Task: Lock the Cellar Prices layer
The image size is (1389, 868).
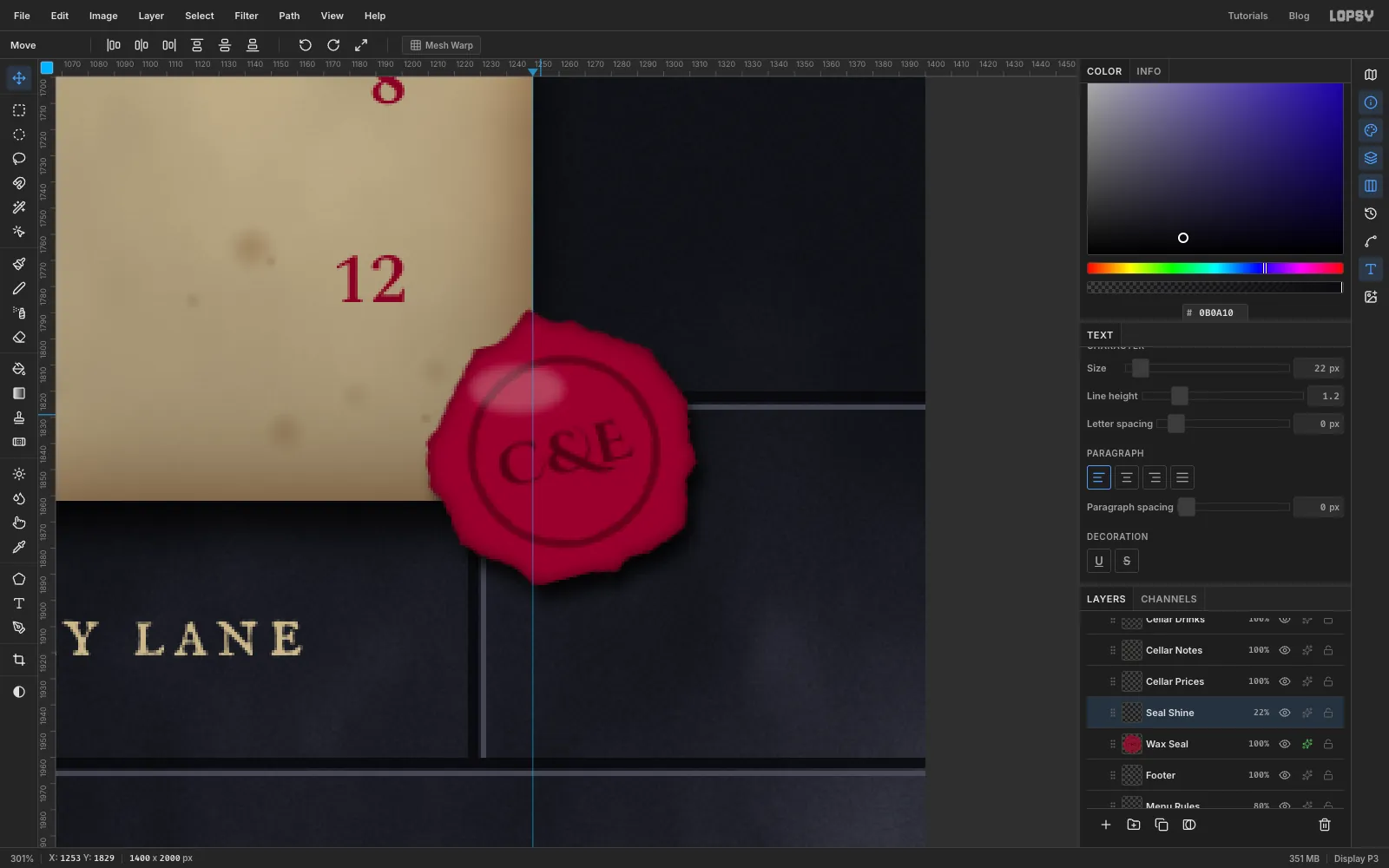Action: click(1328, 681)
